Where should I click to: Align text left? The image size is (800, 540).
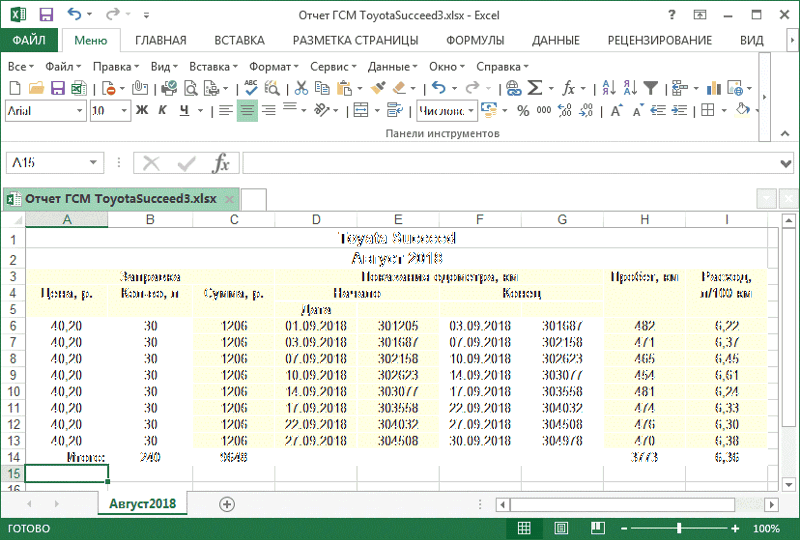click(226, 110)
